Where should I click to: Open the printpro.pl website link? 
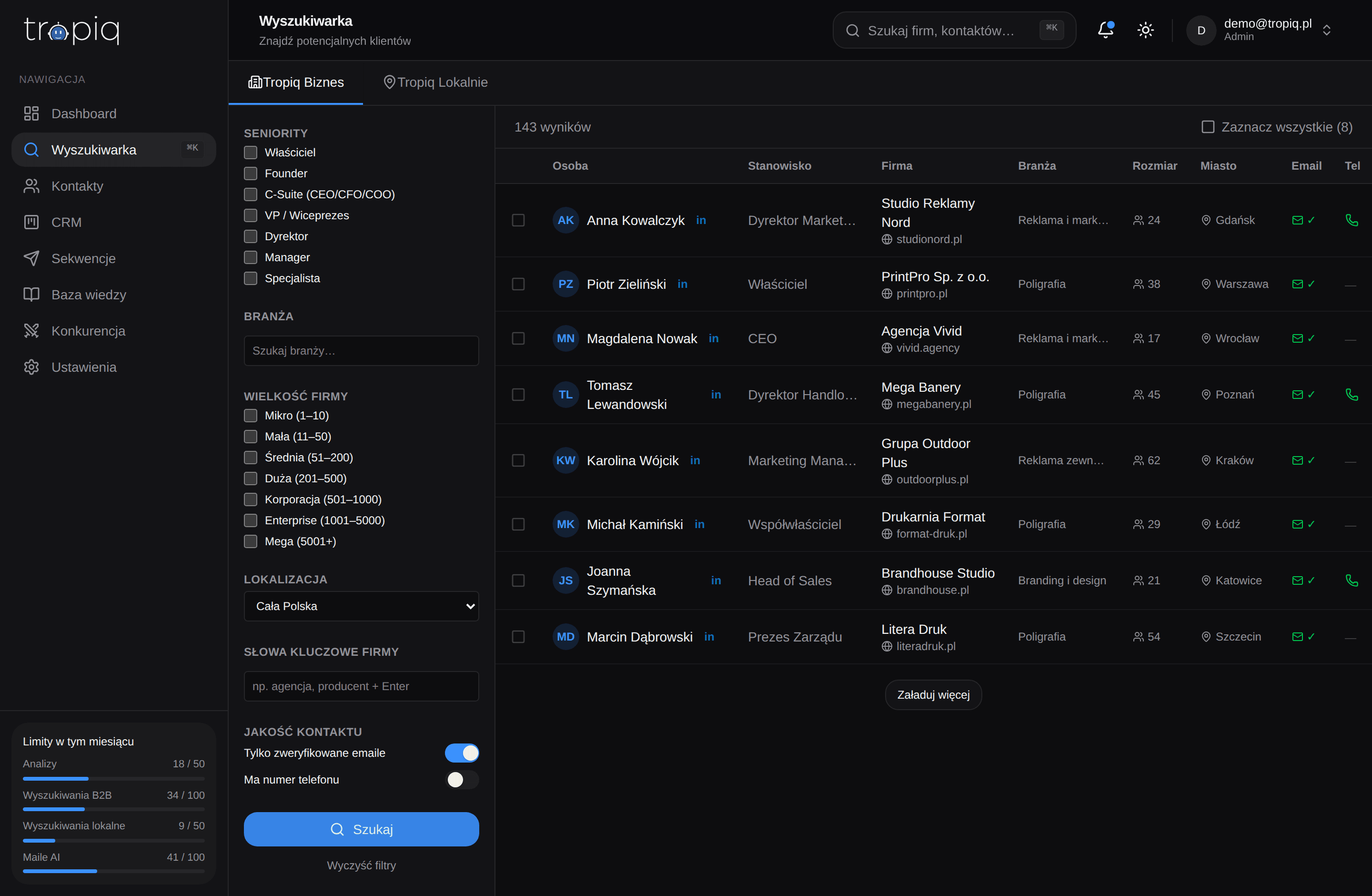922,294
